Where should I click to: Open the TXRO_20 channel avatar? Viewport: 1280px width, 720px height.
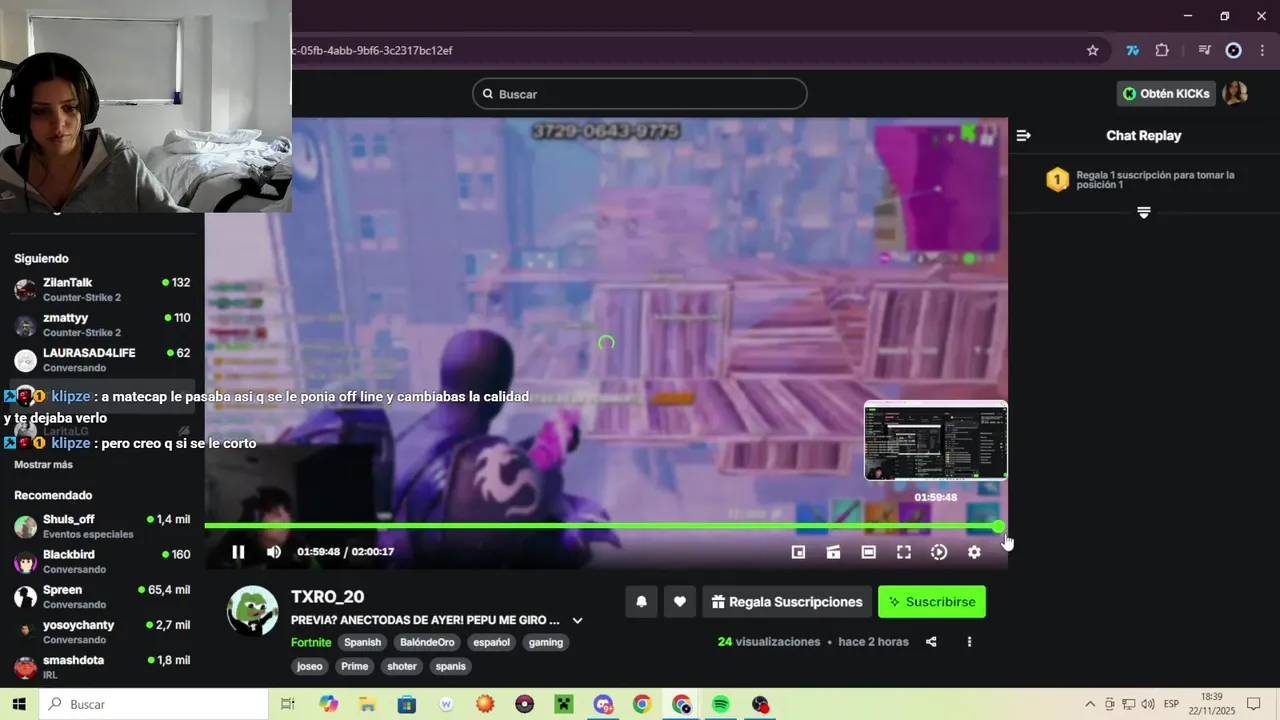click(252, 611)
